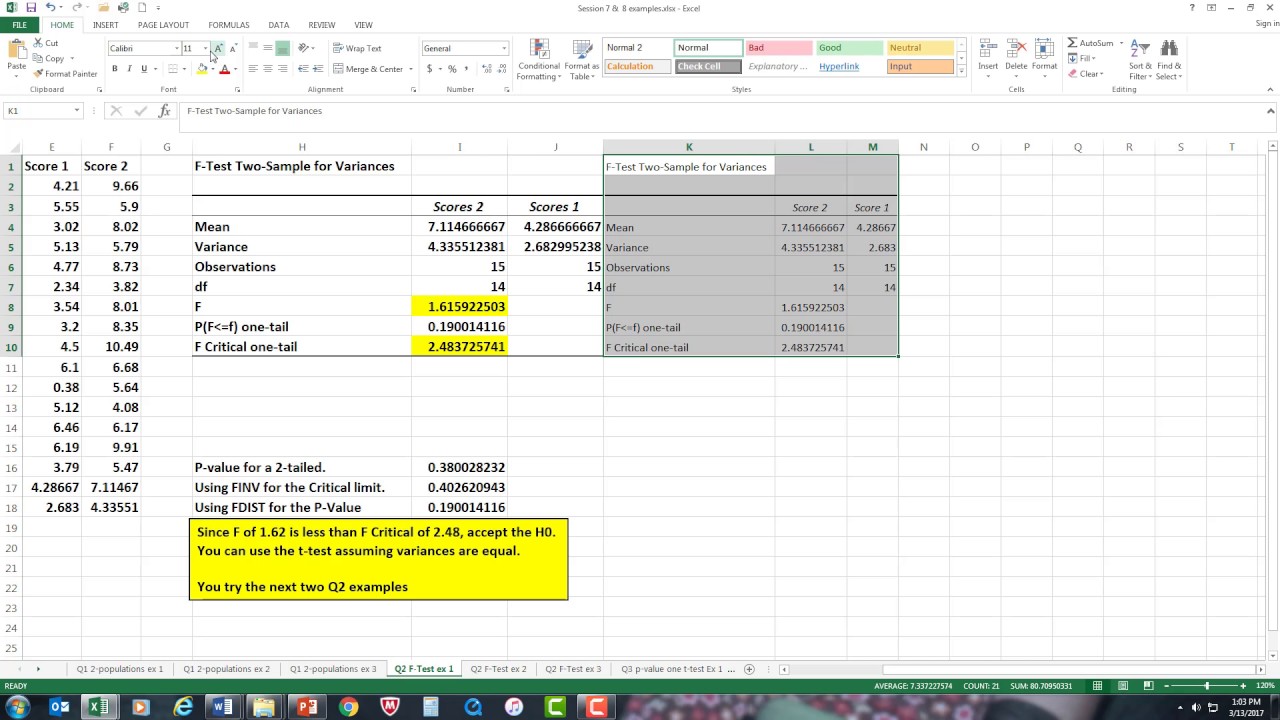
Task: Click the Undo arrow icon
Action: (x=50, y=8)
